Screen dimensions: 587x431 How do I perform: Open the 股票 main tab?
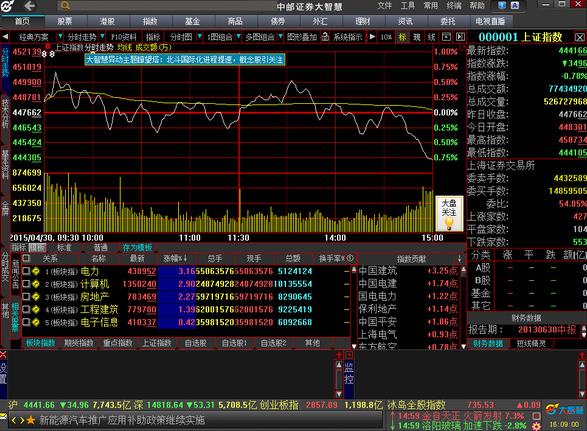[x=64, y=21]
